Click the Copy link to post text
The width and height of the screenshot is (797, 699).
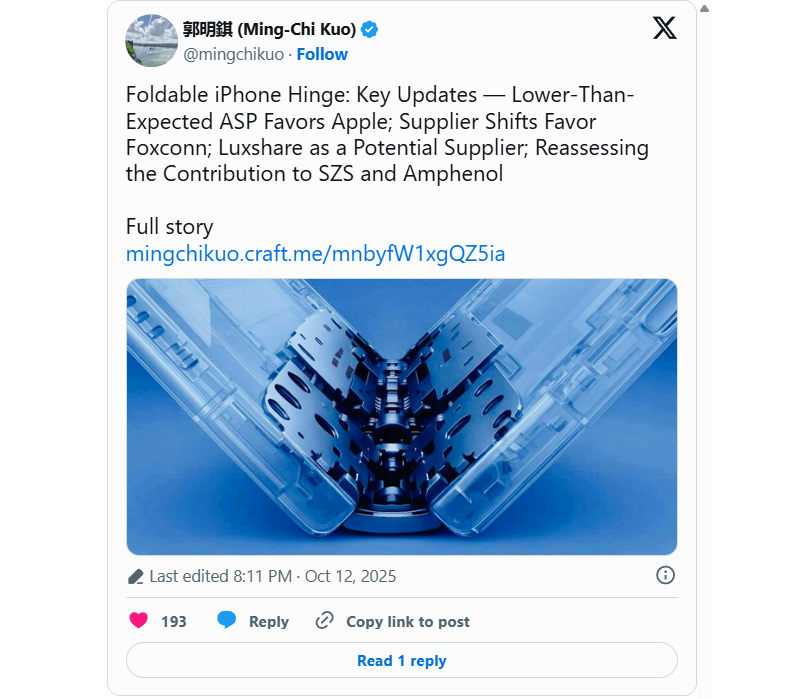coord(407,622)
